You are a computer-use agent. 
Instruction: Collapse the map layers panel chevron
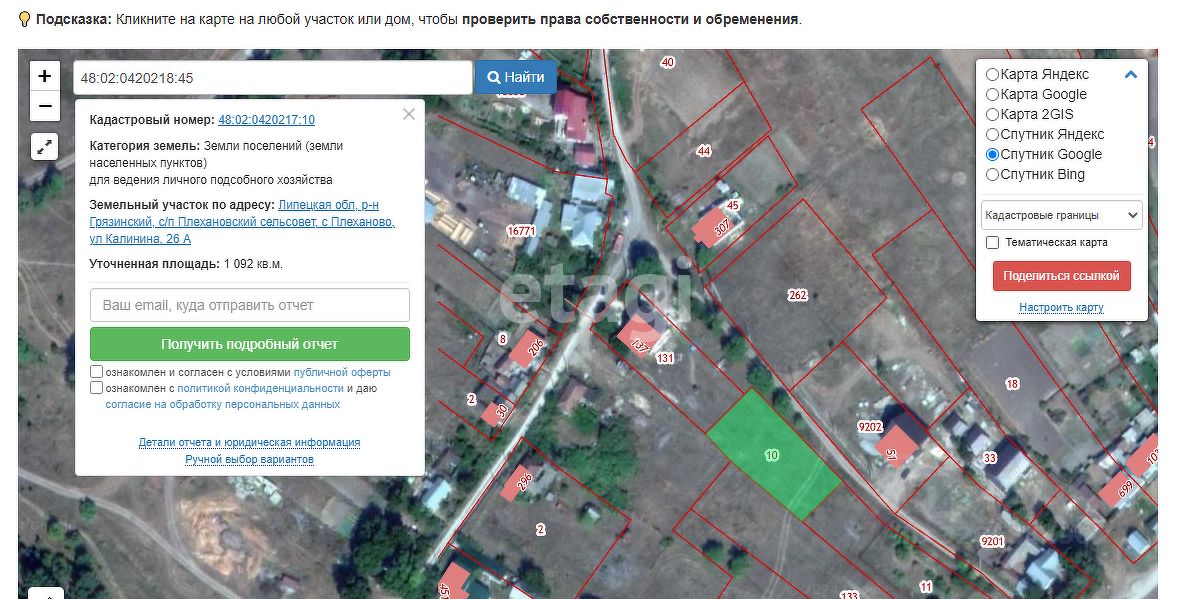(x=1131, y=75)
